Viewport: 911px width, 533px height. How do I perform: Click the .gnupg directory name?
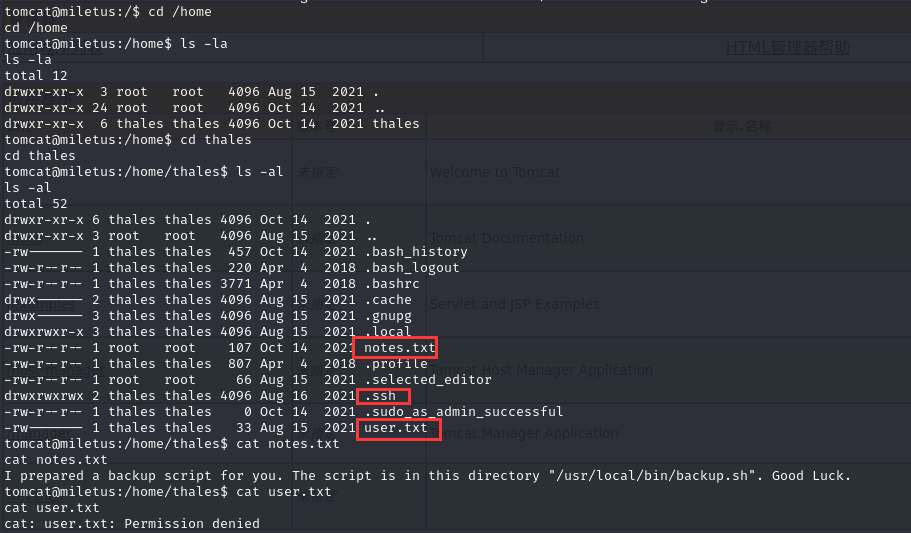pos(388,316)
